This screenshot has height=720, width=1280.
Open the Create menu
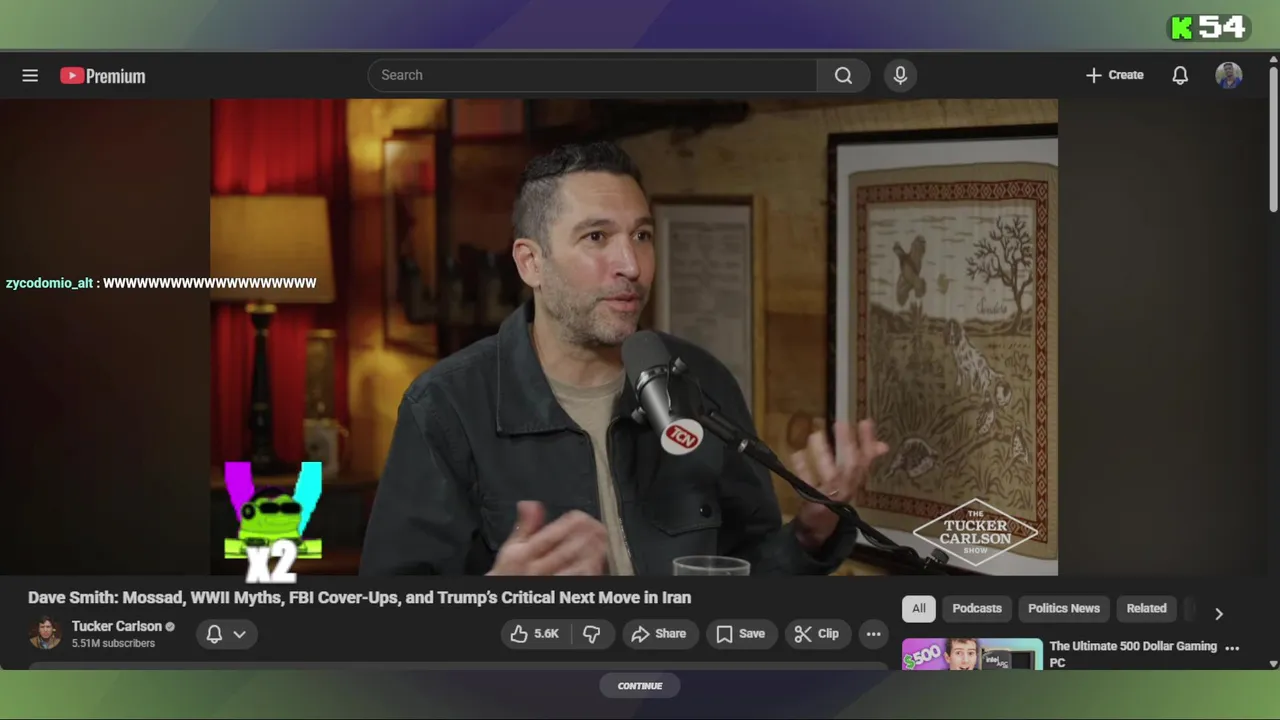point(1114,75)
